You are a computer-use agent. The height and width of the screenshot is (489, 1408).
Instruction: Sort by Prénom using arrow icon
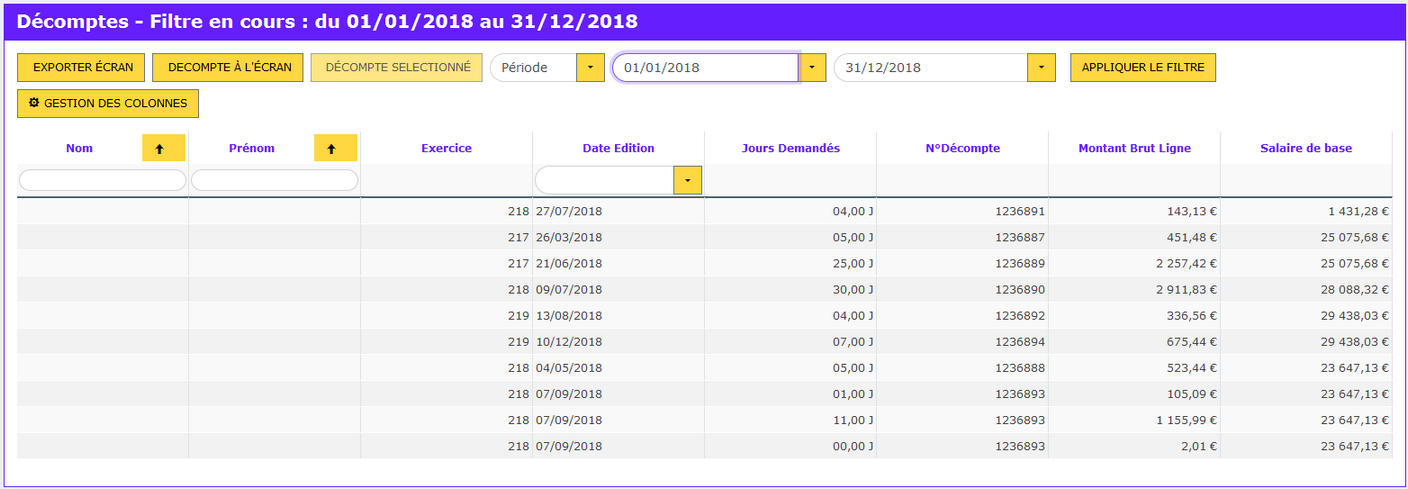pyautogui.click(x=336, y=148)
